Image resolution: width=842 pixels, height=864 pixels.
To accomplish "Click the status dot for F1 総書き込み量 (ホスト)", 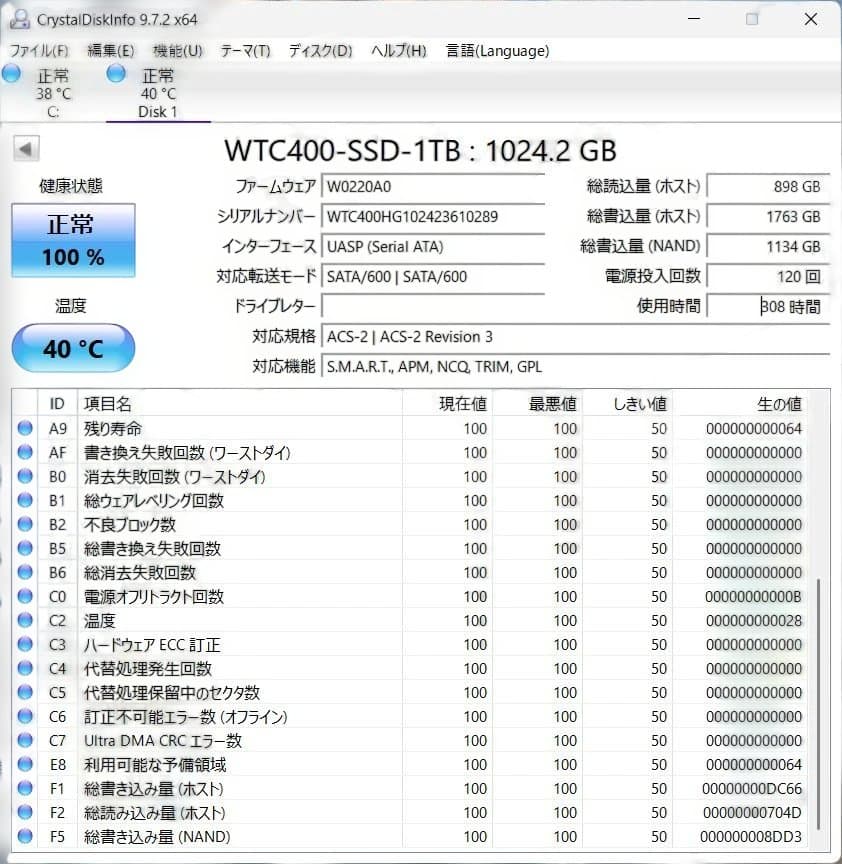I will coord(25,788).
